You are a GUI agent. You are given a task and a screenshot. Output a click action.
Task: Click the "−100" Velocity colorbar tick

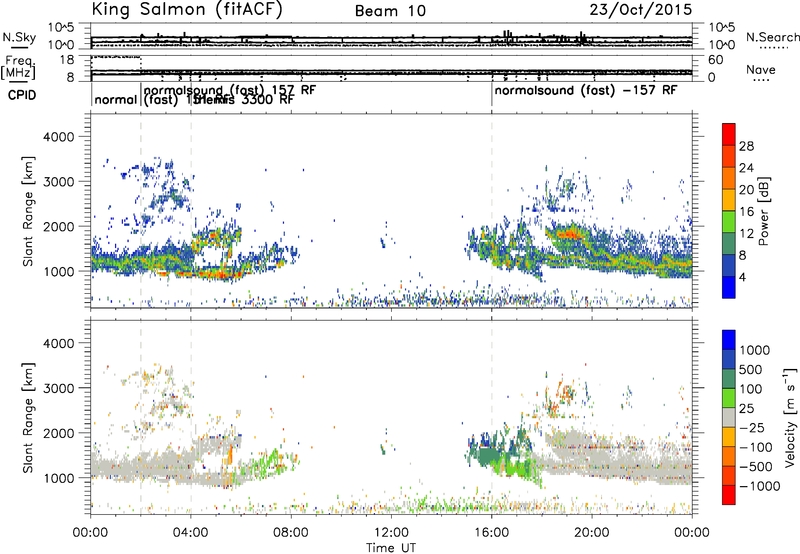coord(756,447)
